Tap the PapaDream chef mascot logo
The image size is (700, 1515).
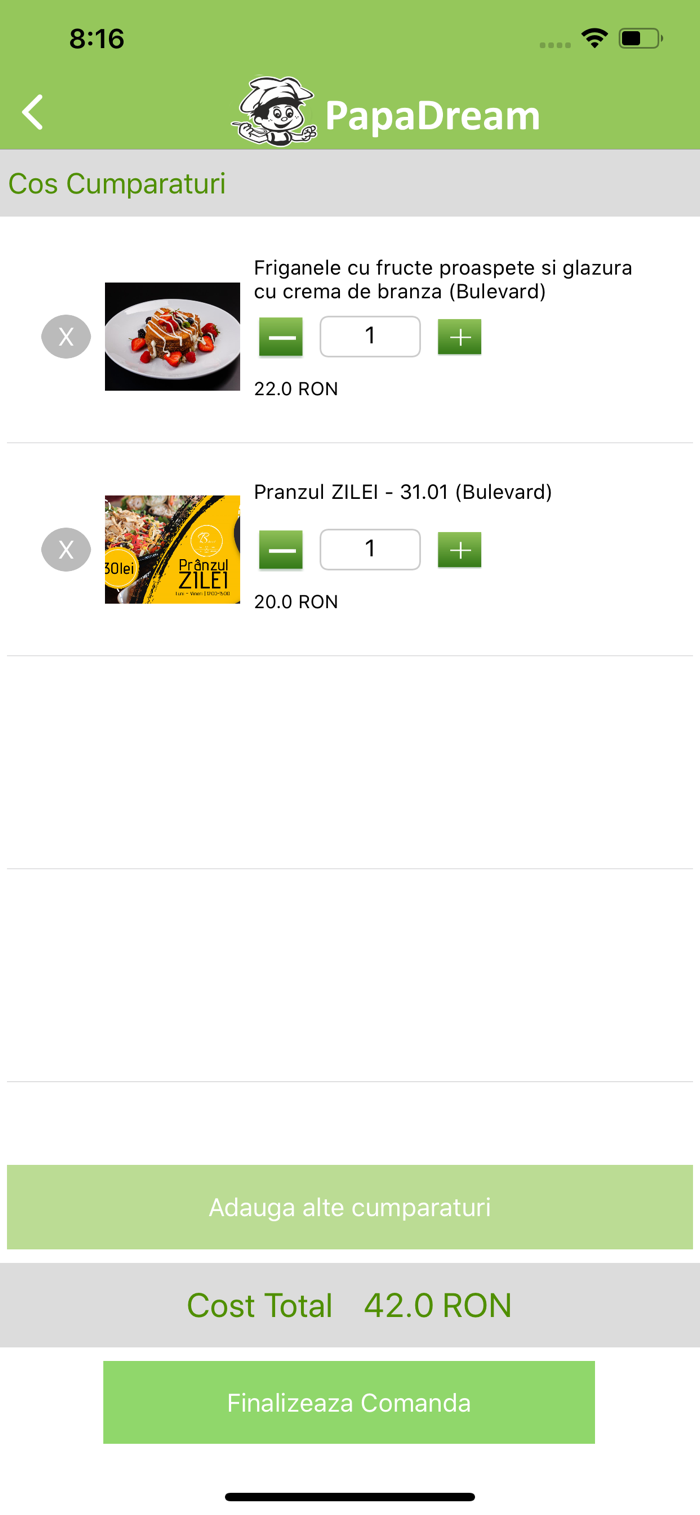click(275, 112)
